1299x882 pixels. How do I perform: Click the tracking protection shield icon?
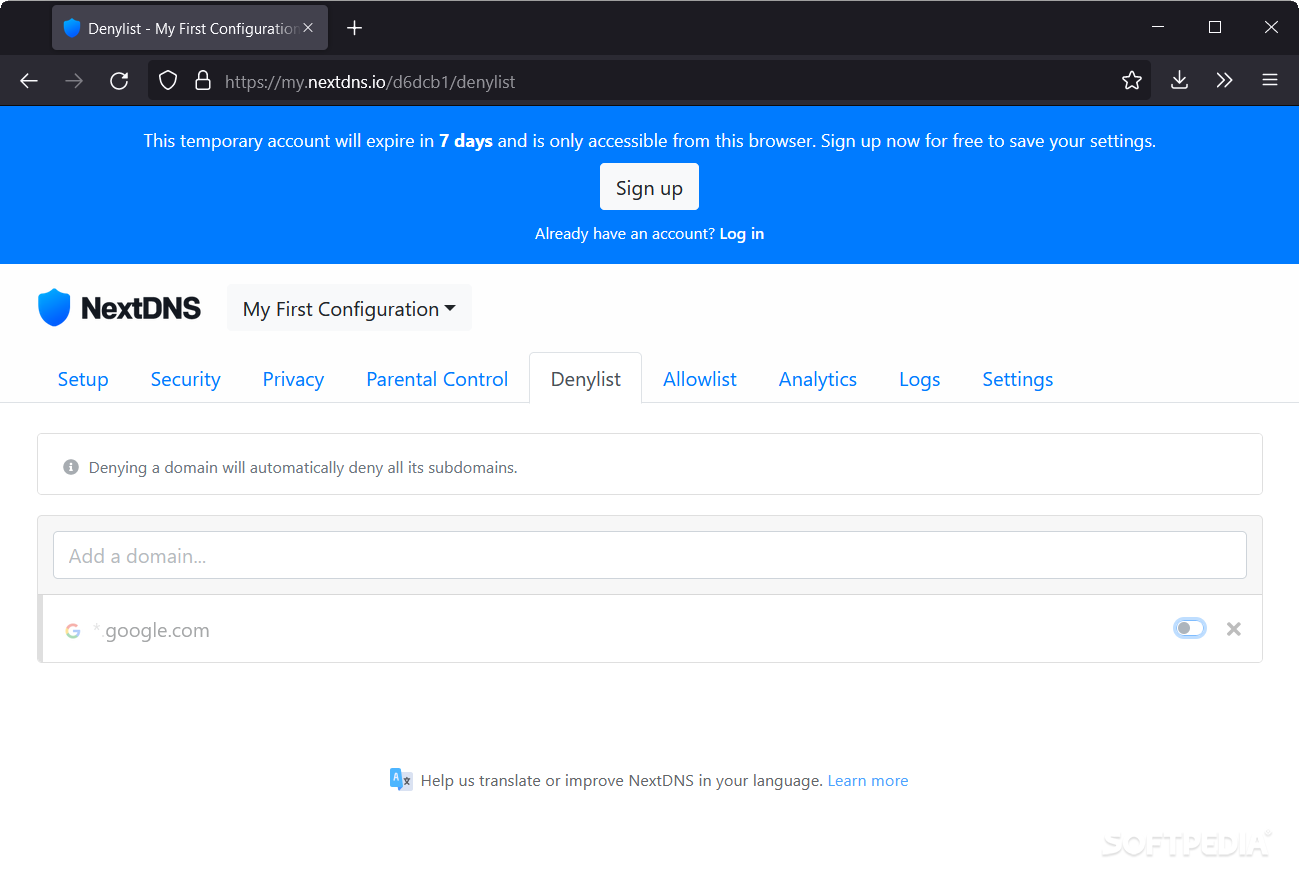point(168,81)
